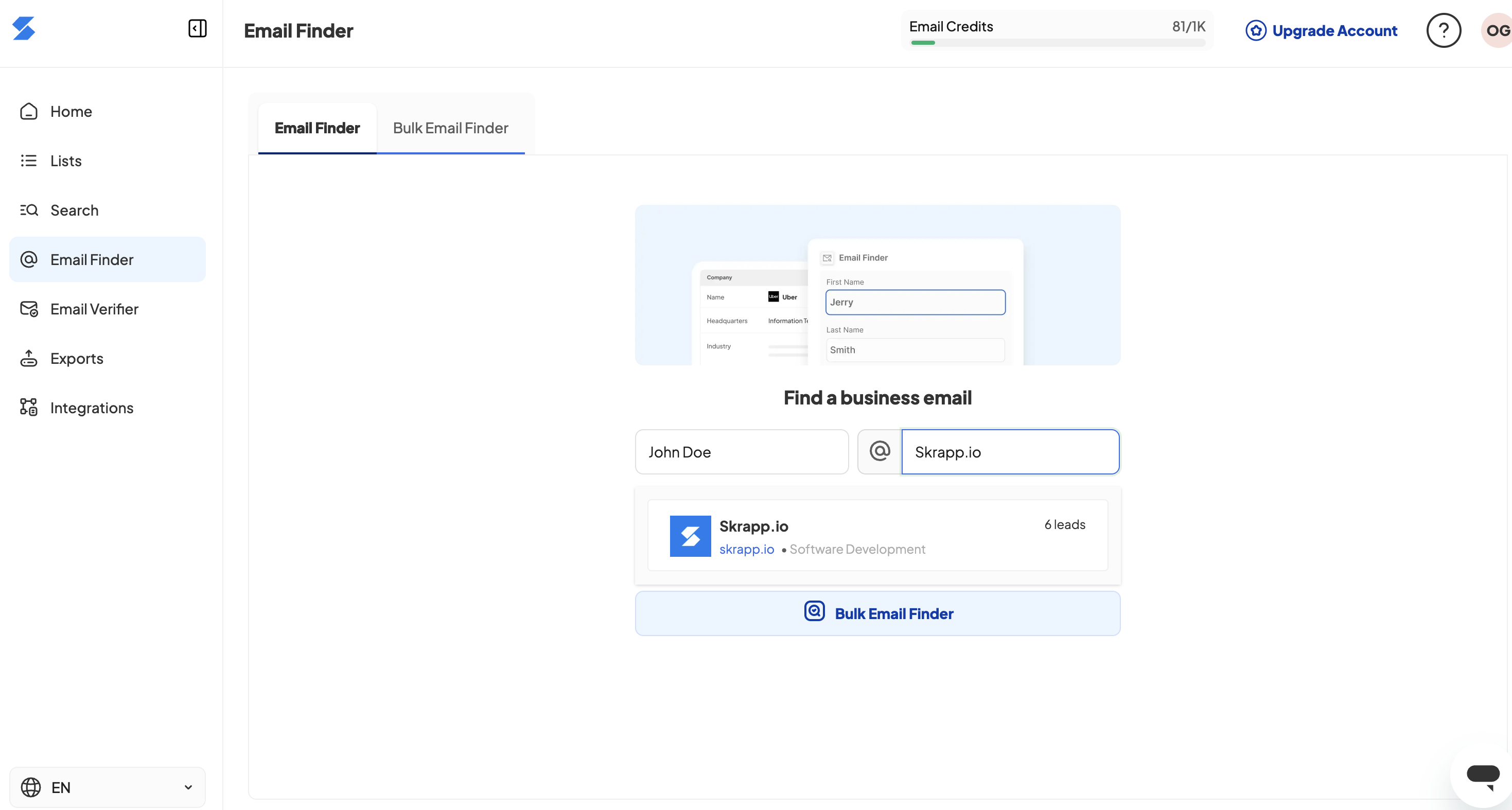1512x810 pixels.
Task: Click the globe language icon
Action: [30, 787]
